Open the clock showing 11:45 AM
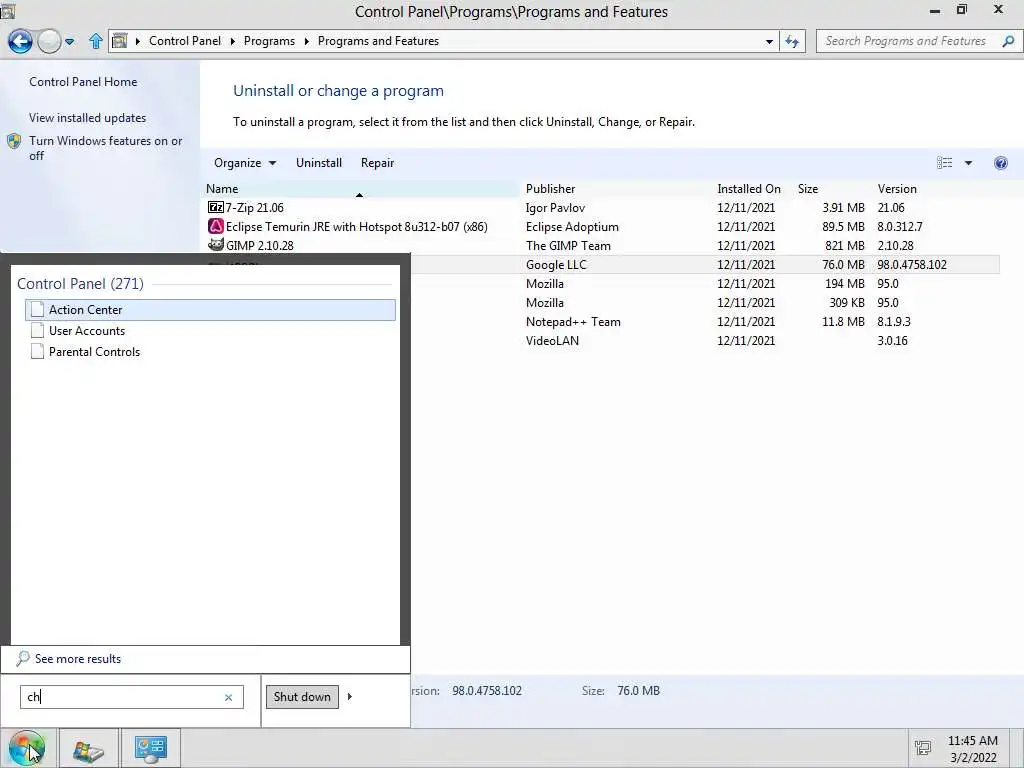 [x=972, y=749]
